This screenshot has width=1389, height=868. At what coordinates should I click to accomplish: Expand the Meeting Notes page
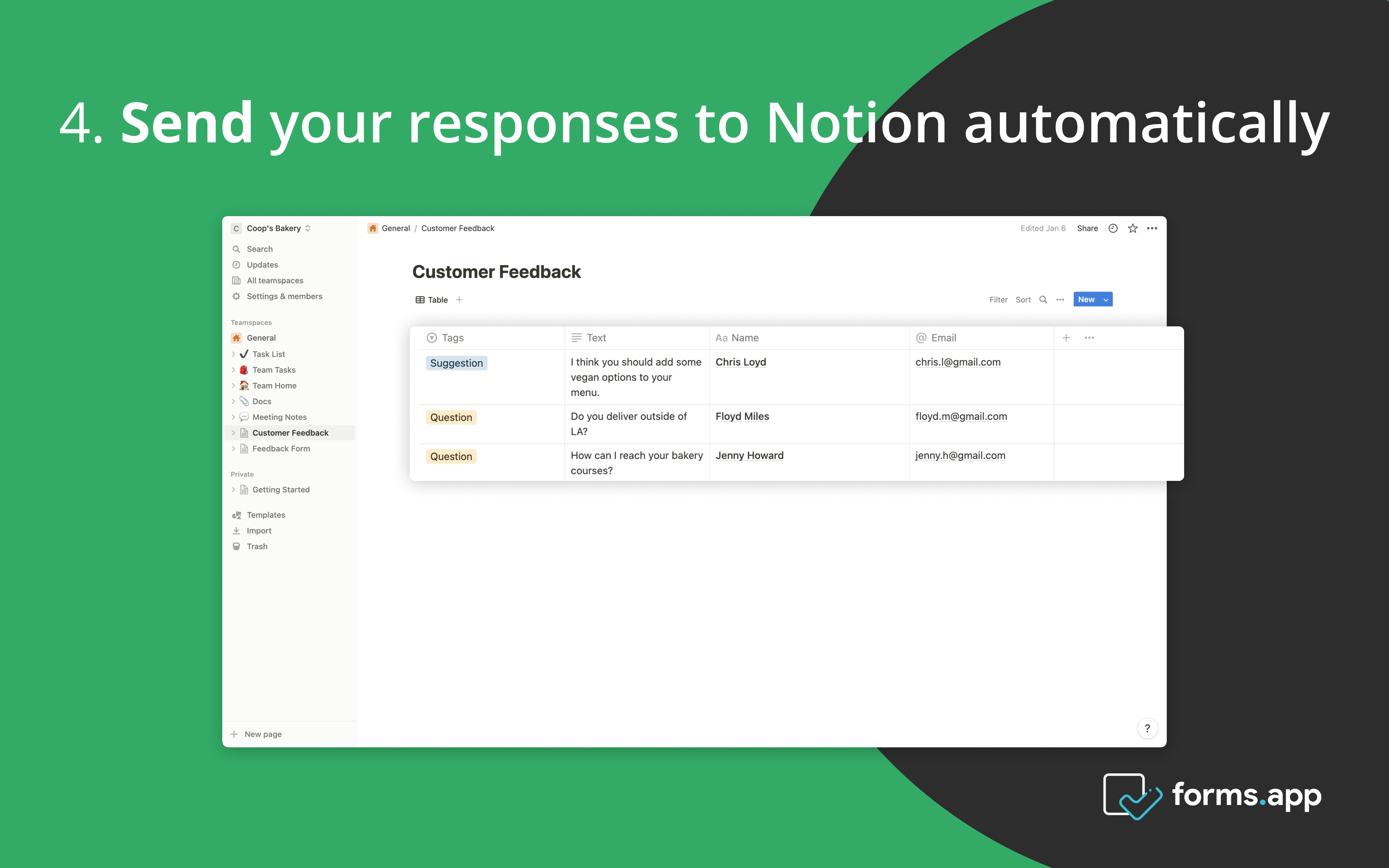point(234,417)
